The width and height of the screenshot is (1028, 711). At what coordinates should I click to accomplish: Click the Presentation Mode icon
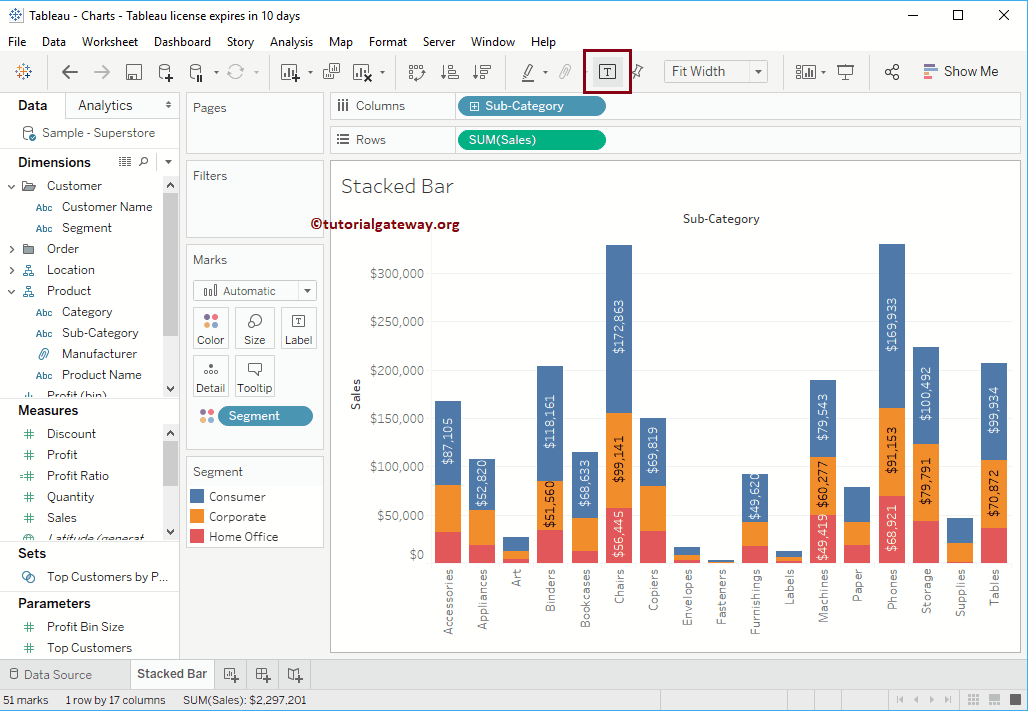[x=845, y=71]
